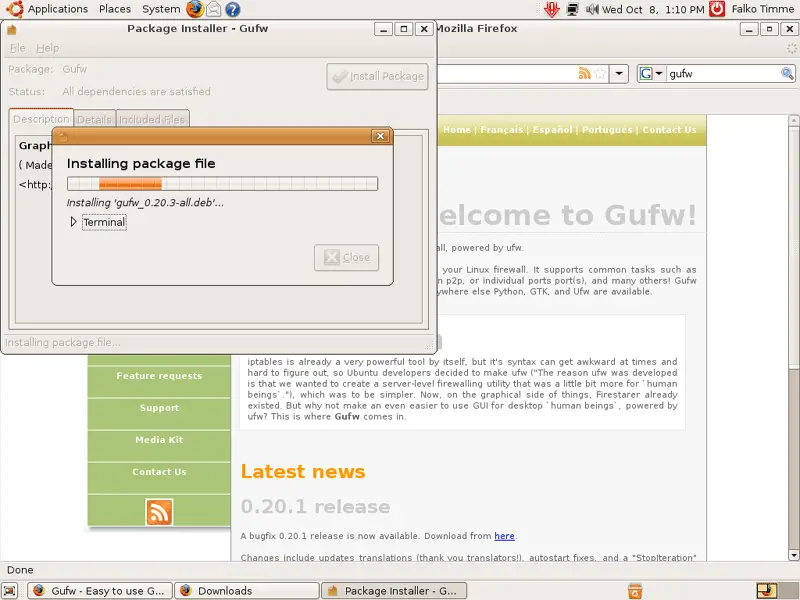The image size is (800, 600).
Task: Open the Português language link
Action: (x=607, y=130)
